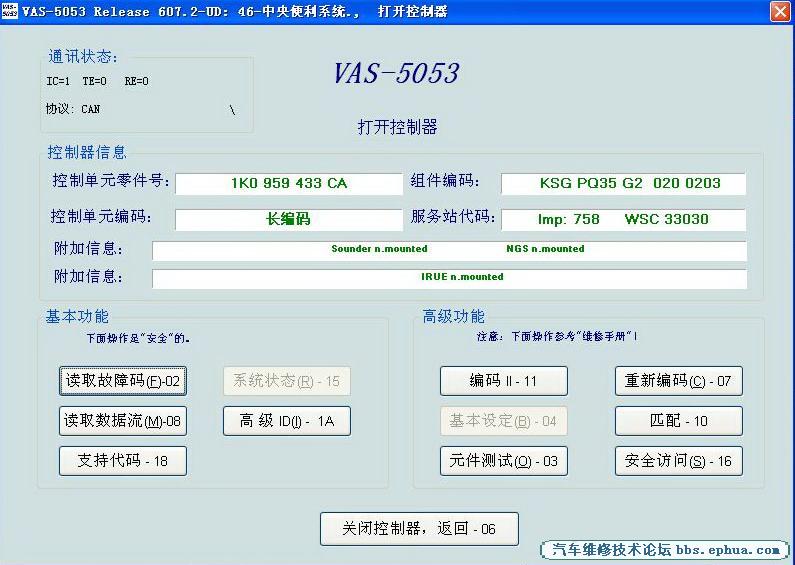This screenshot has width=795, height=565.
Task: Click workshop code field Imp: 758 WSC 33030
Action: coord(623,220)
